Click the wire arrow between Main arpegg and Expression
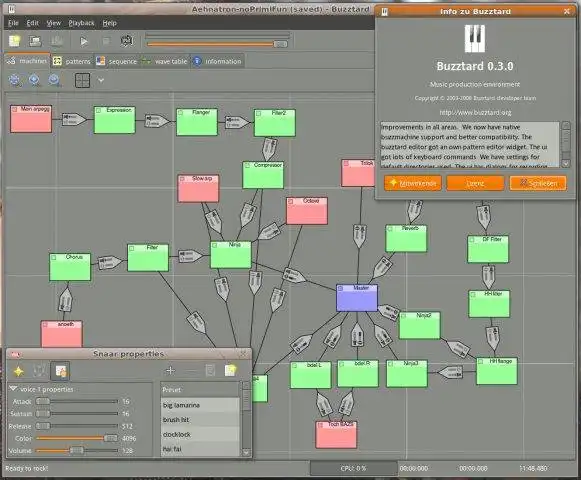 tap(74, 119)
